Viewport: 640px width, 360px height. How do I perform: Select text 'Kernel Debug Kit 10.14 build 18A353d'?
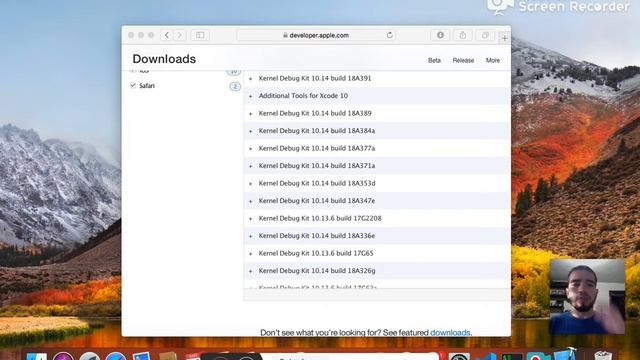click(317, 183)
